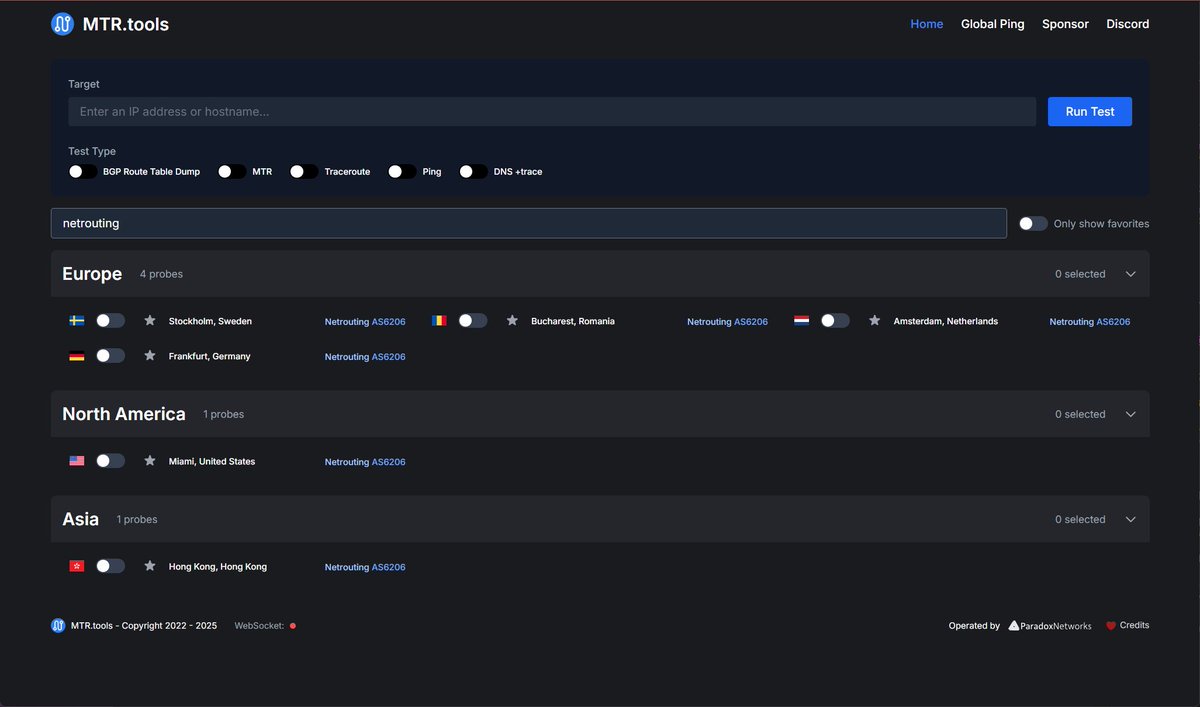1200x707 pixels.
Task: Click the 4 probes count text
Action: [x=161, y=274]
